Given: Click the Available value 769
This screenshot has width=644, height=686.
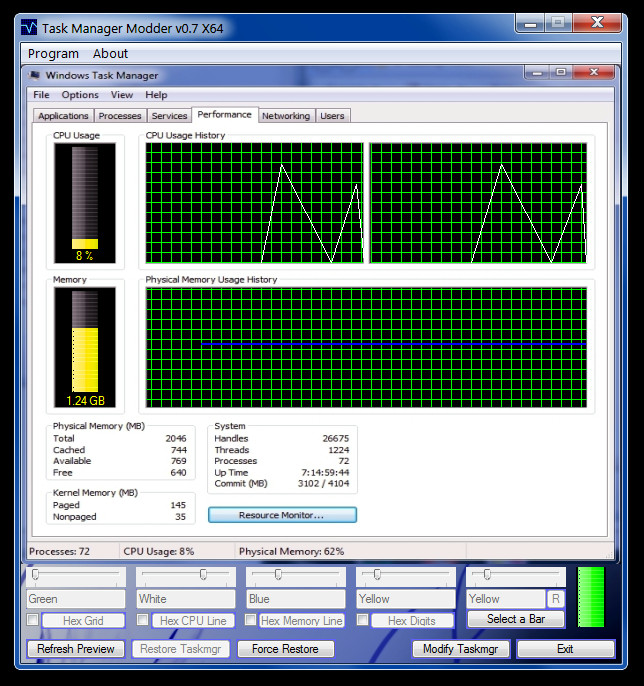Looking at the screenshot, I should (x=178, y=461).
